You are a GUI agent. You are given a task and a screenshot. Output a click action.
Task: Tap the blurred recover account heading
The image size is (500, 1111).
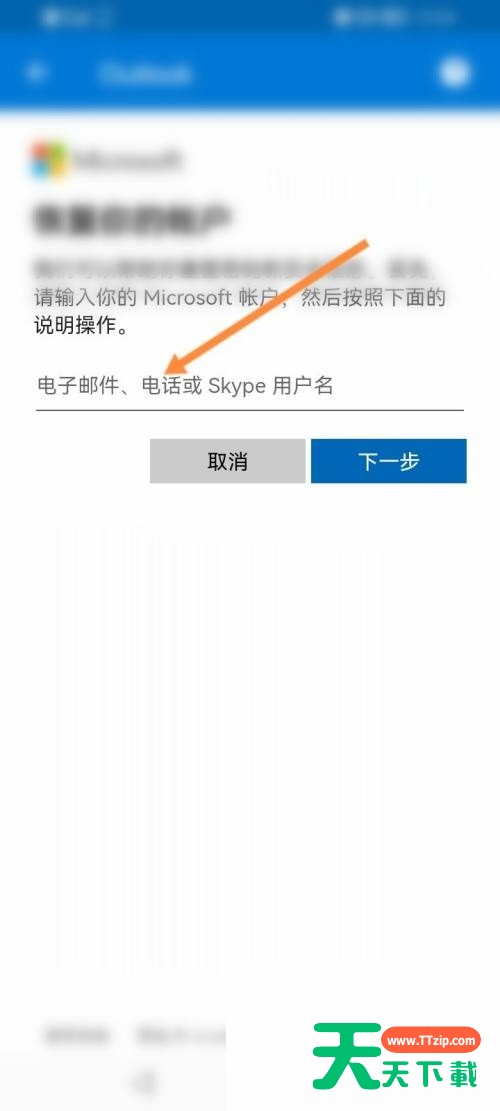tap(133, 218)
